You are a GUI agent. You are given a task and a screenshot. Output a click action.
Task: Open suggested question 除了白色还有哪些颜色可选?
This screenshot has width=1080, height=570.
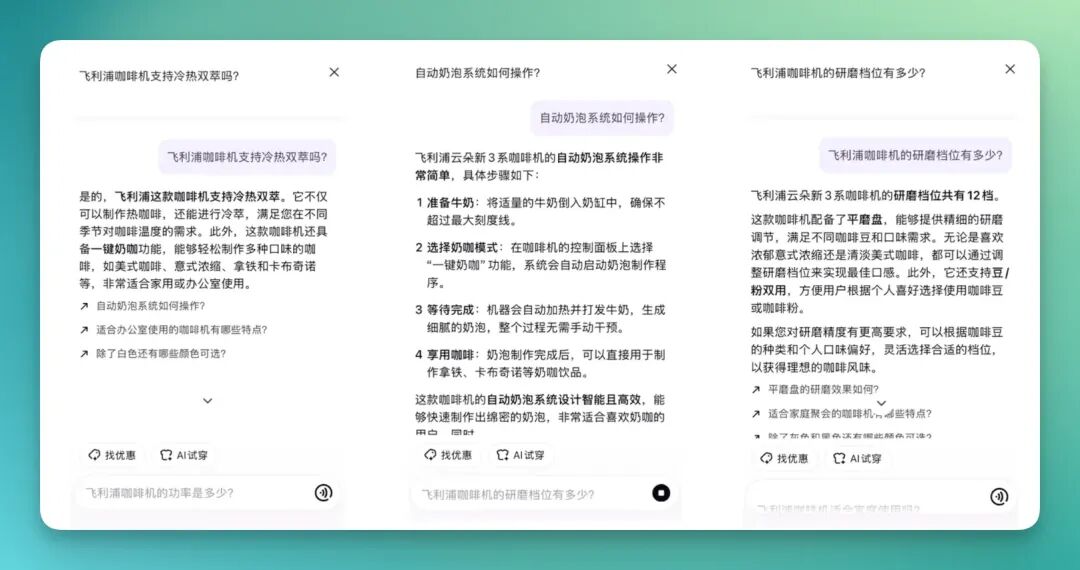coord(161,354)
